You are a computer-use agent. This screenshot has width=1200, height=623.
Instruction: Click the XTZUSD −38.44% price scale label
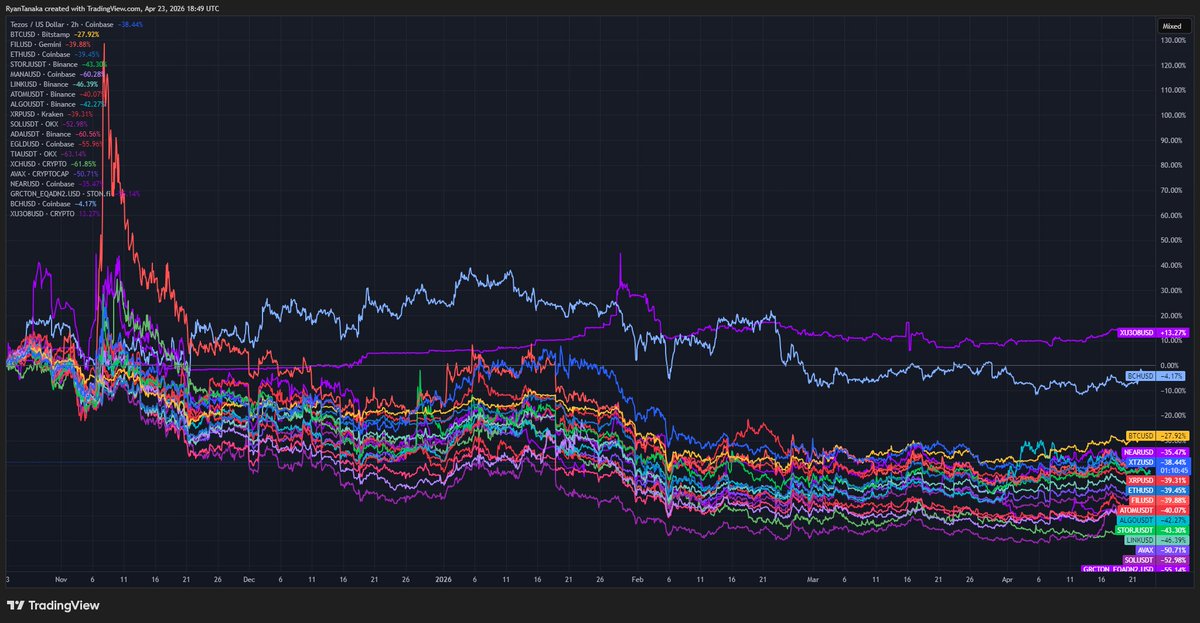point(1160,463)
